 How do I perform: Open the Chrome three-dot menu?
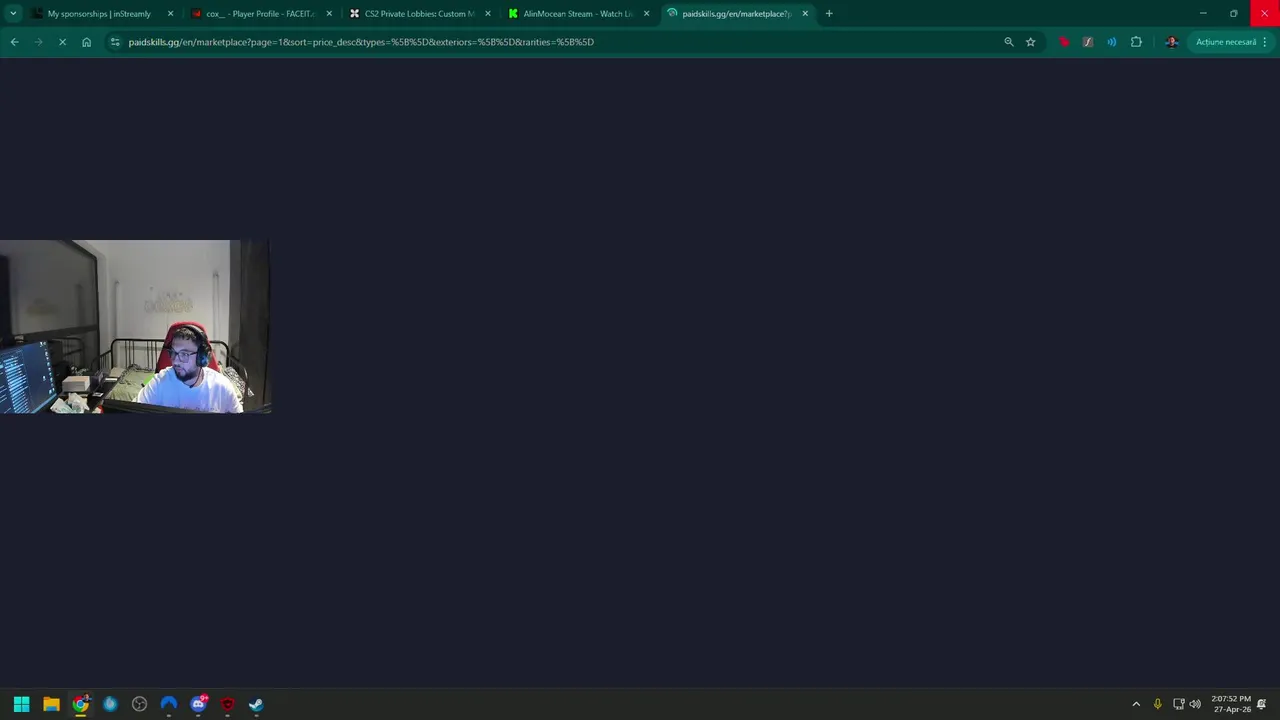pyautogui.click(x=1265, y=42)
